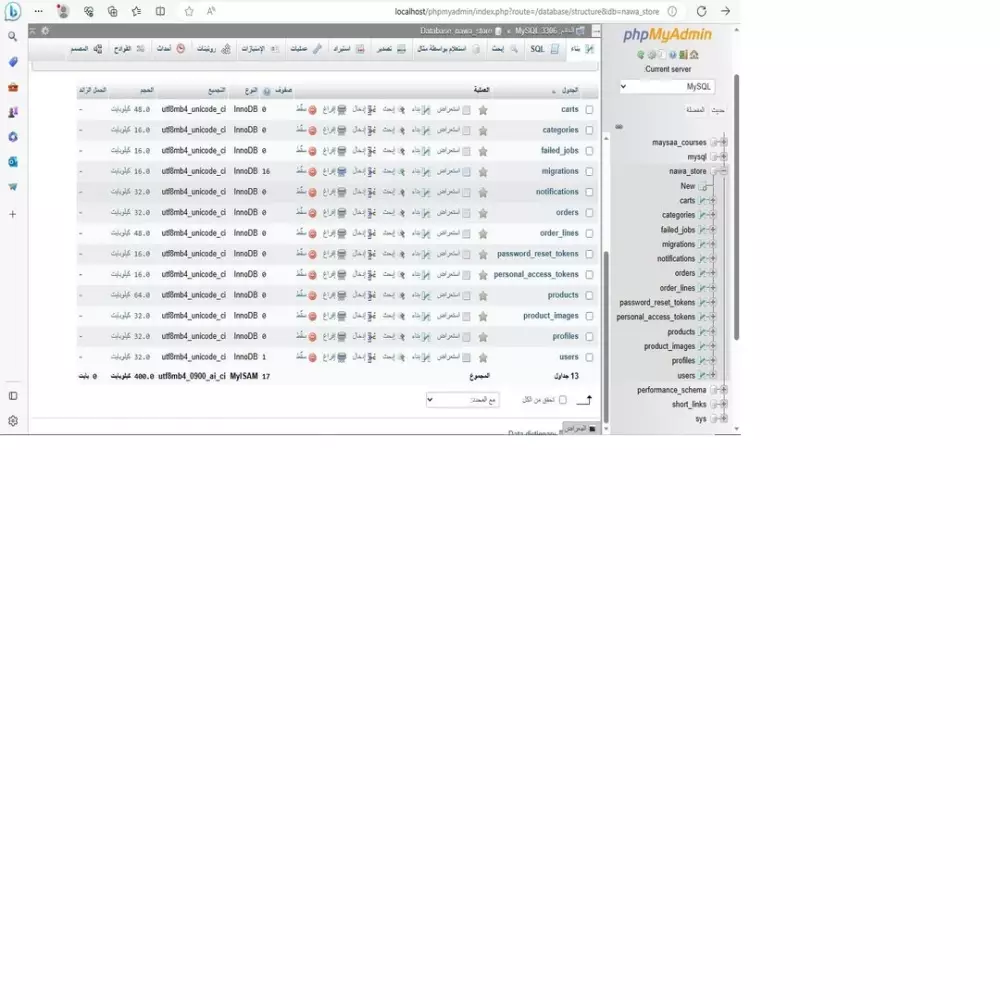Click the empty (truncate) icon in orders row
The width and height of the screenshot is (1000, 1000).
[342, 212]
